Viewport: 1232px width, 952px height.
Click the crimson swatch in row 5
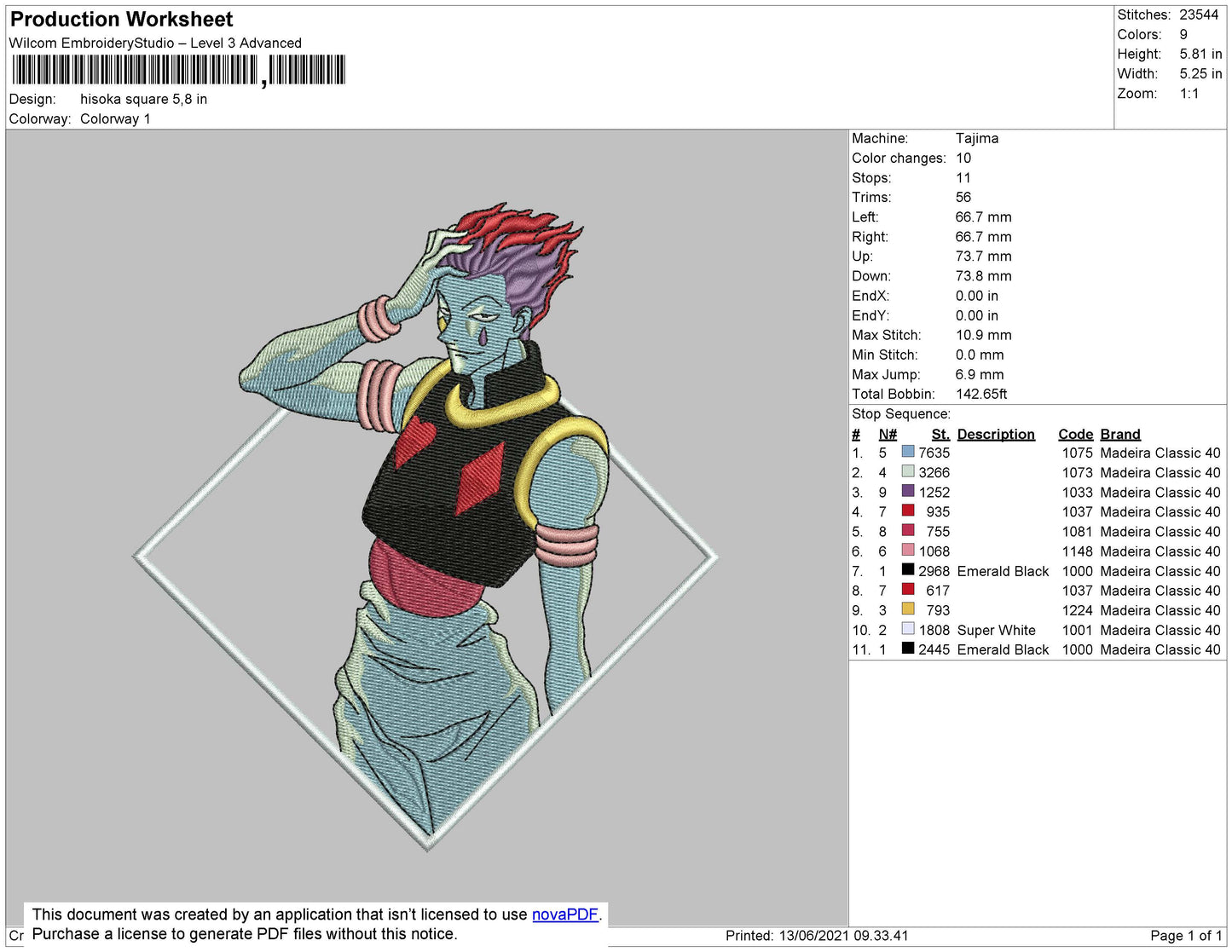[908, 531]
